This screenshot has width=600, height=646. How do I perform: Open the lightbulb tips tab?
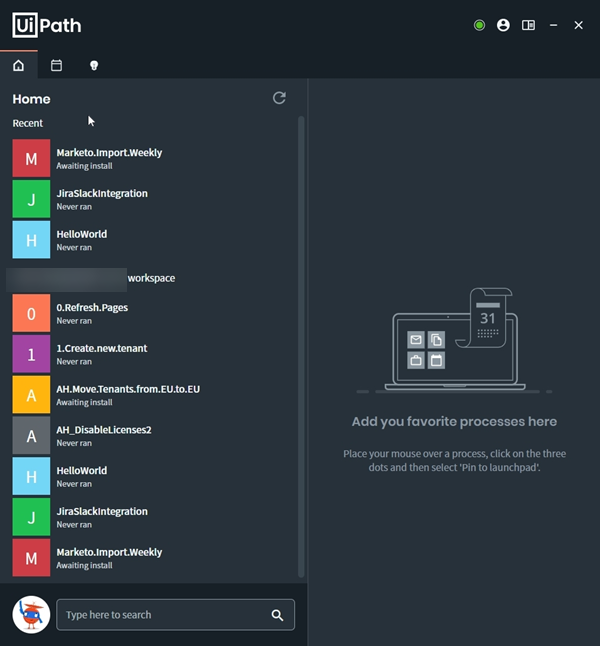coord(94,65)
